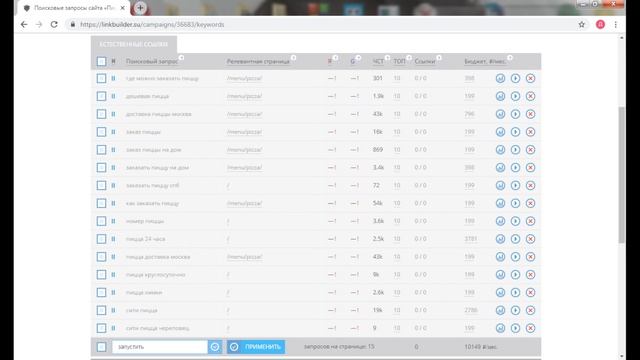Image resolution: width=640 pixels, height=360 pixels.
Task: Check the box for 'пицца круглосуточно'
Action: point(101,275)
